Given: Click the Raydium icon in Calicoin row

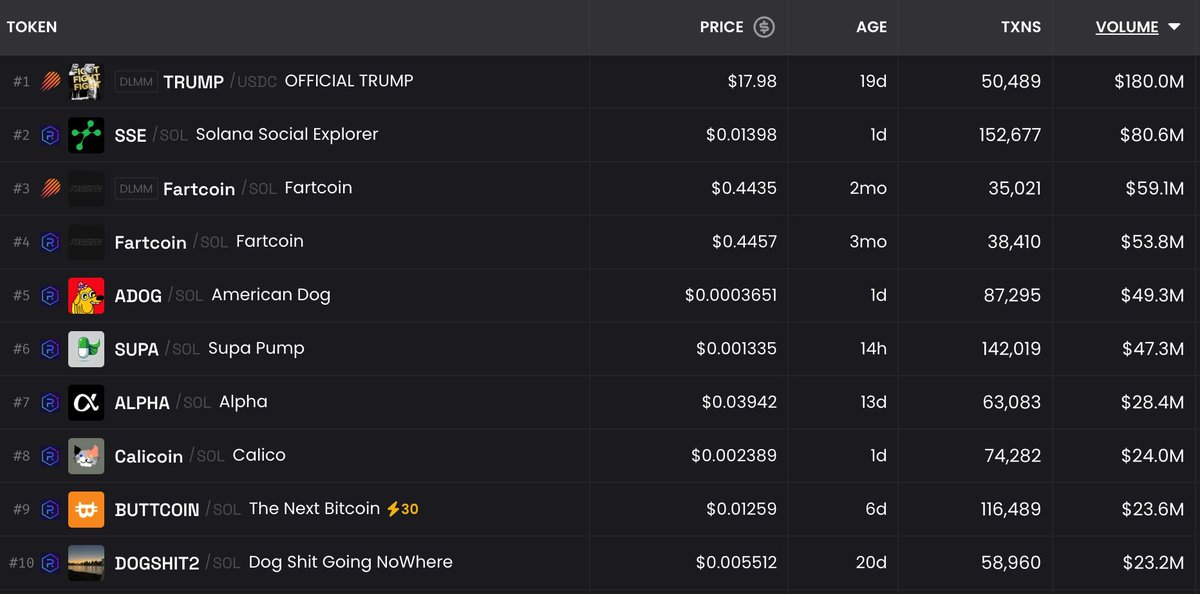Looking at the screenshot, I should (x=50, y=456).
